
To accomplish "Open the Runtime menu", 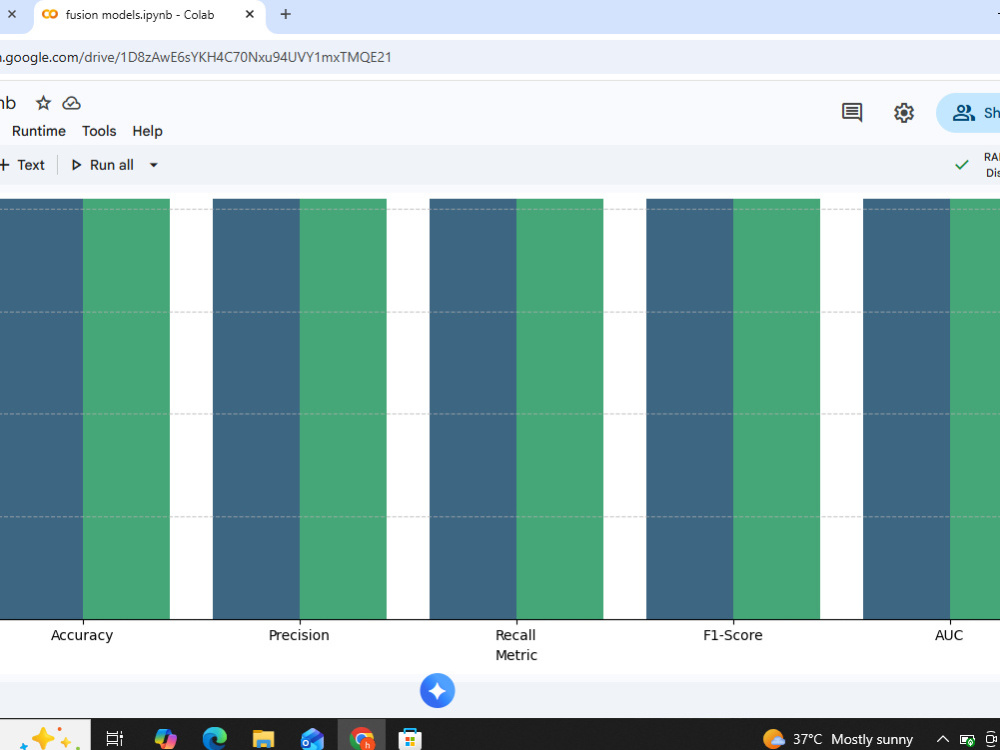I will [x=39, y=131].
